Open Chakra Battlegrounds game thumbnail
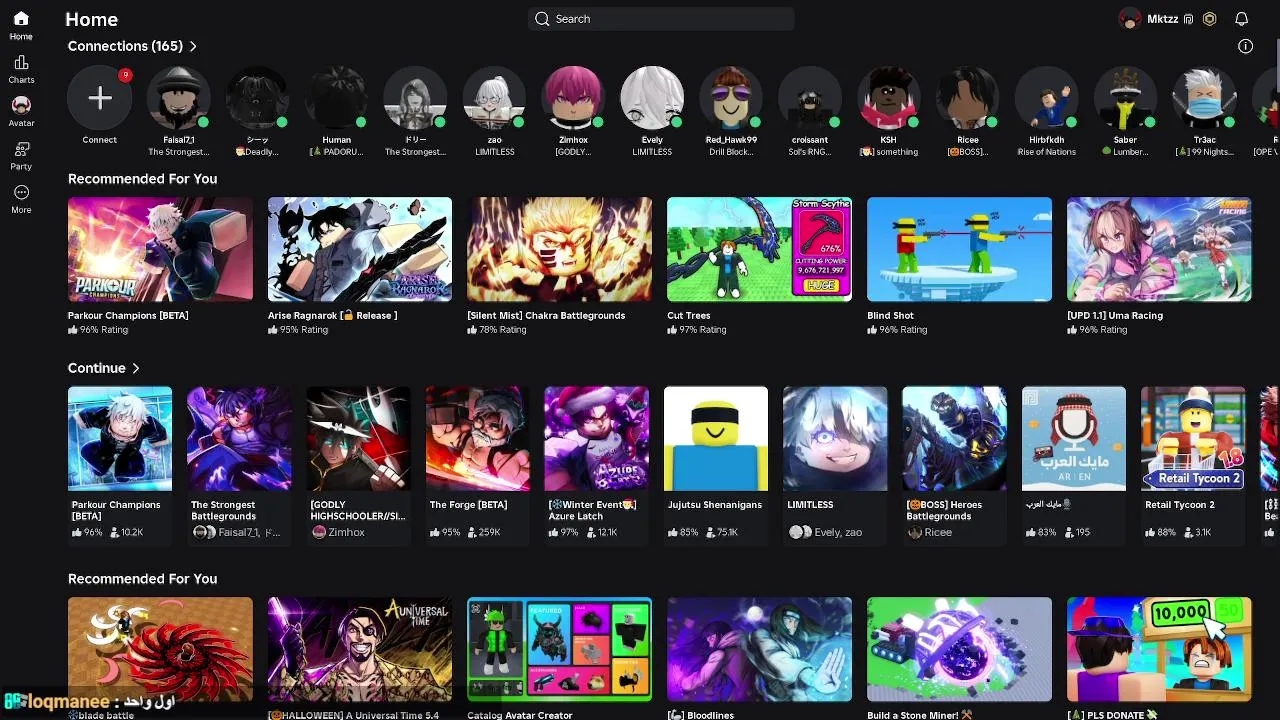Screen dimensions: 1280x720 click(560, 249)
